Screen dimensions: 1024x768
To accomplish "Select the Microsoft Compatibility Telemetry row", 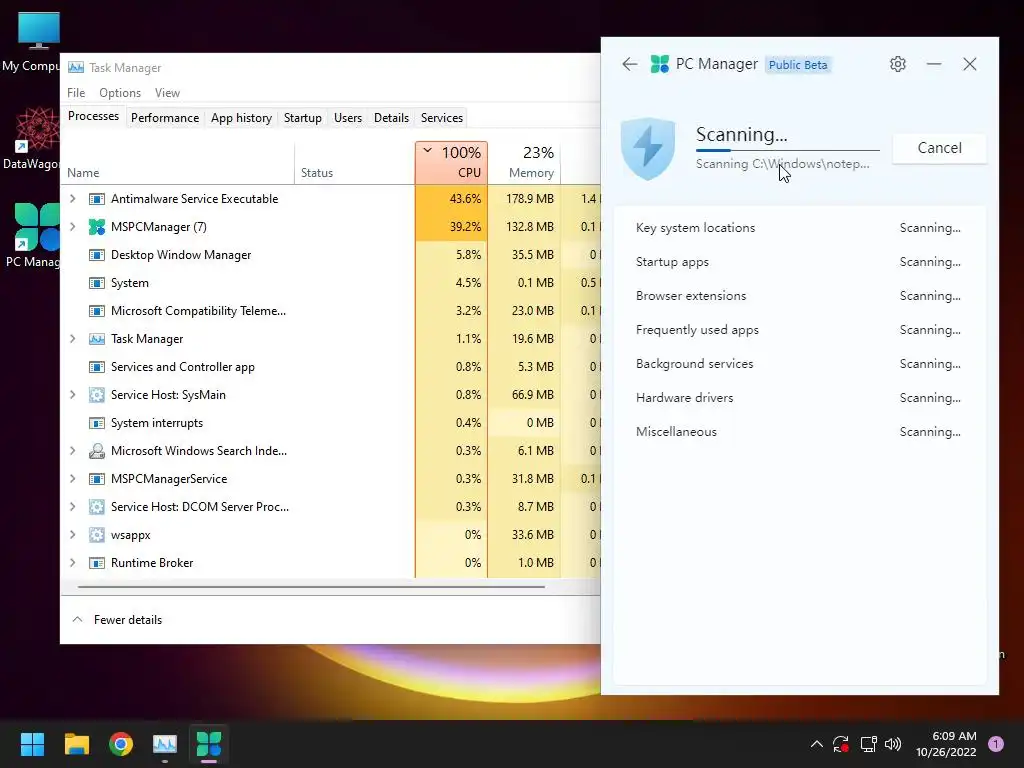I will point(331,311).
